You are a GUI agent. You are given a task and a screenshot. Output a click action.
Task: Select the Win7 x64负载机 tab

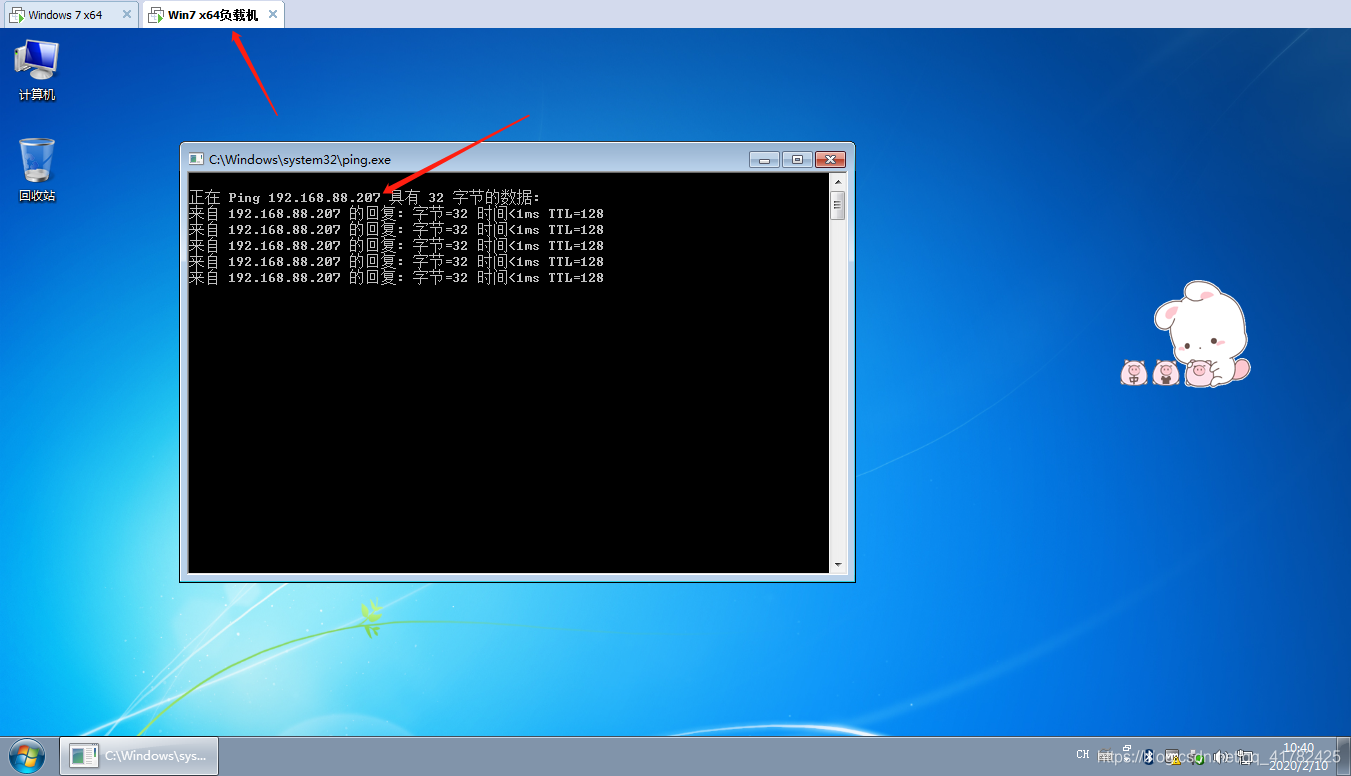tap(212, 15)
